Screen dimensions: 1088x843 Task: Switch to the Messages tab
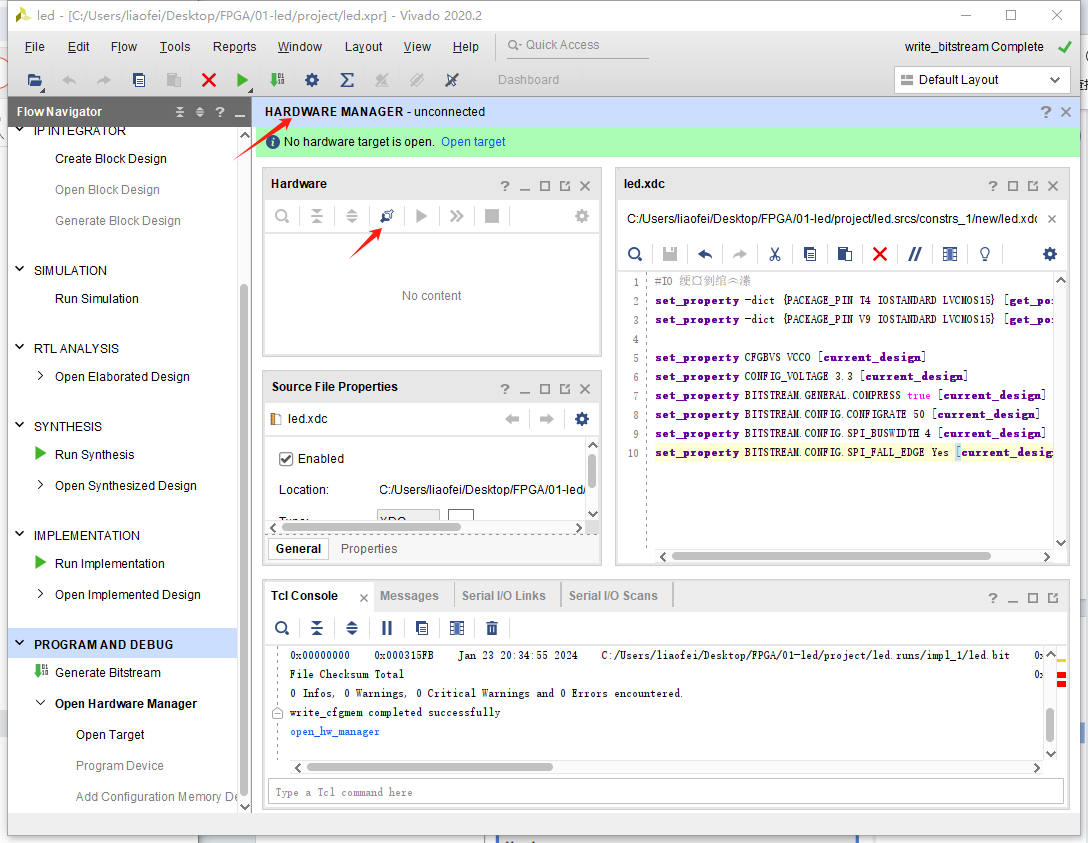coord(409,595)
